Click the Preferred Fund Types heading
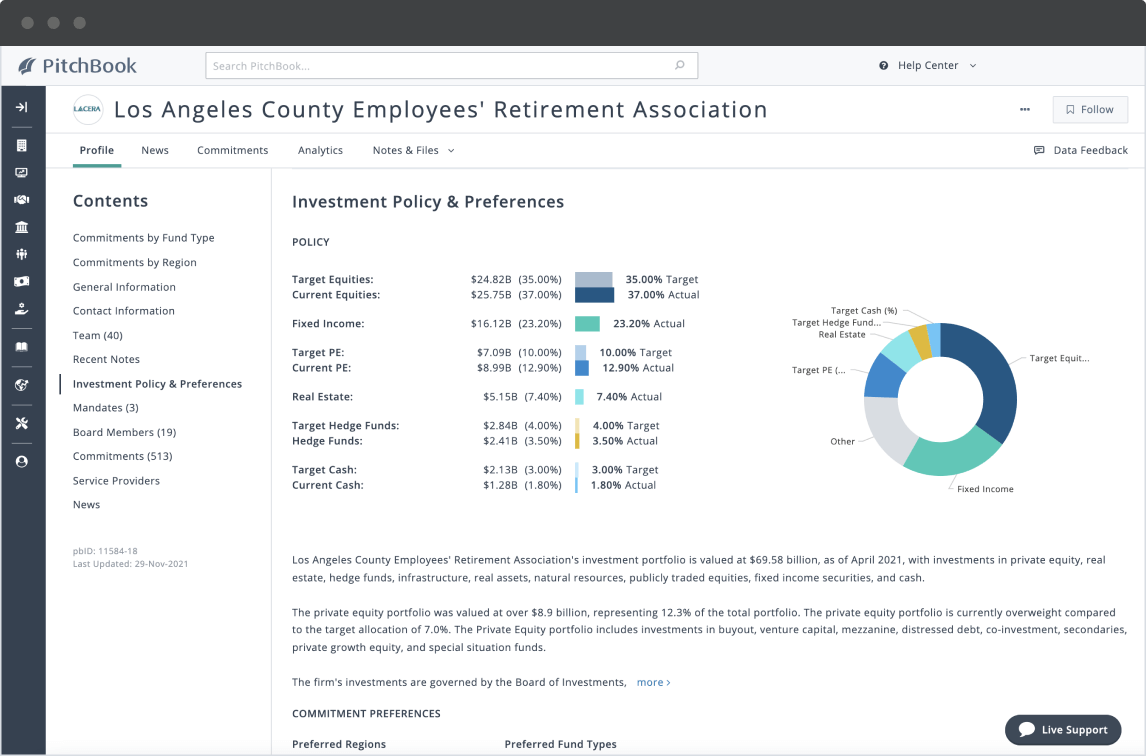Image resolution: width=1146 pixels, height=756 pixels. click(561, 744)
